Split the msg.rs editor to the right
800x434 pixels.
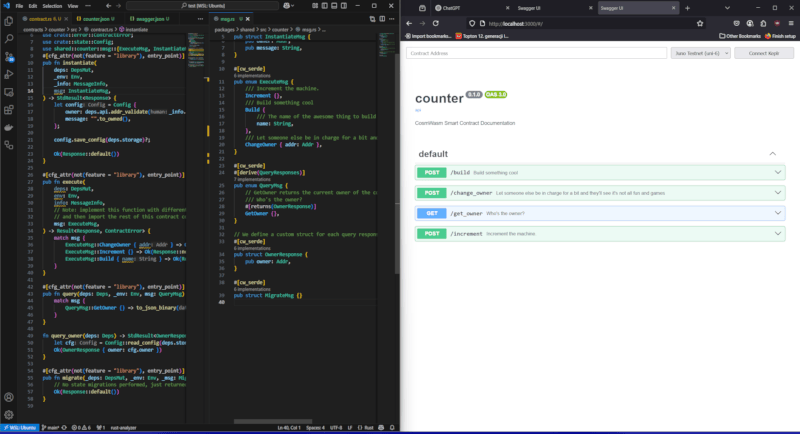[382, 19]
